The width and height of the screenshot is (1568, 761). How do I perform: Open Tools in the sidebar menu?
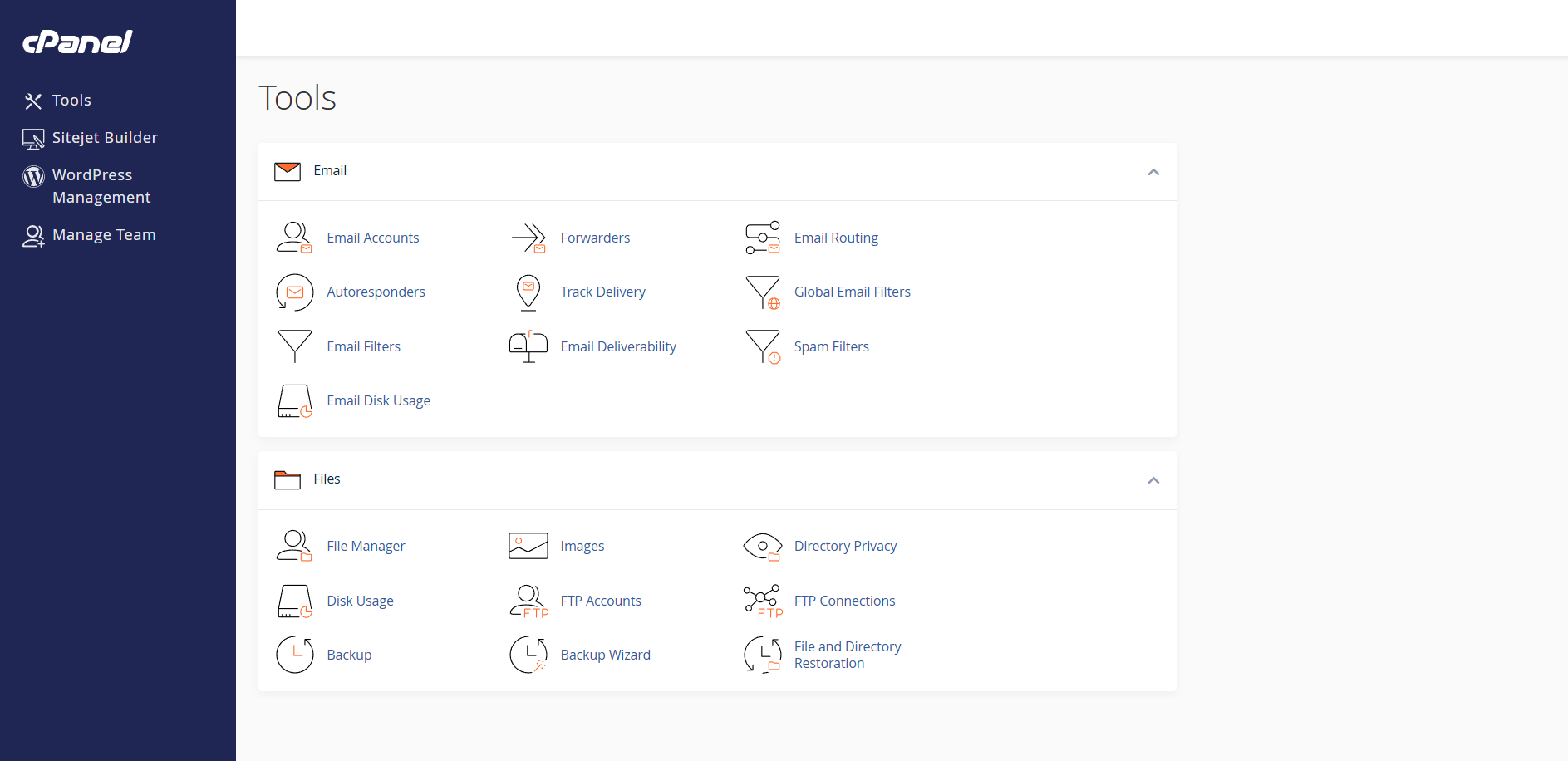click(x=71, y=101)
